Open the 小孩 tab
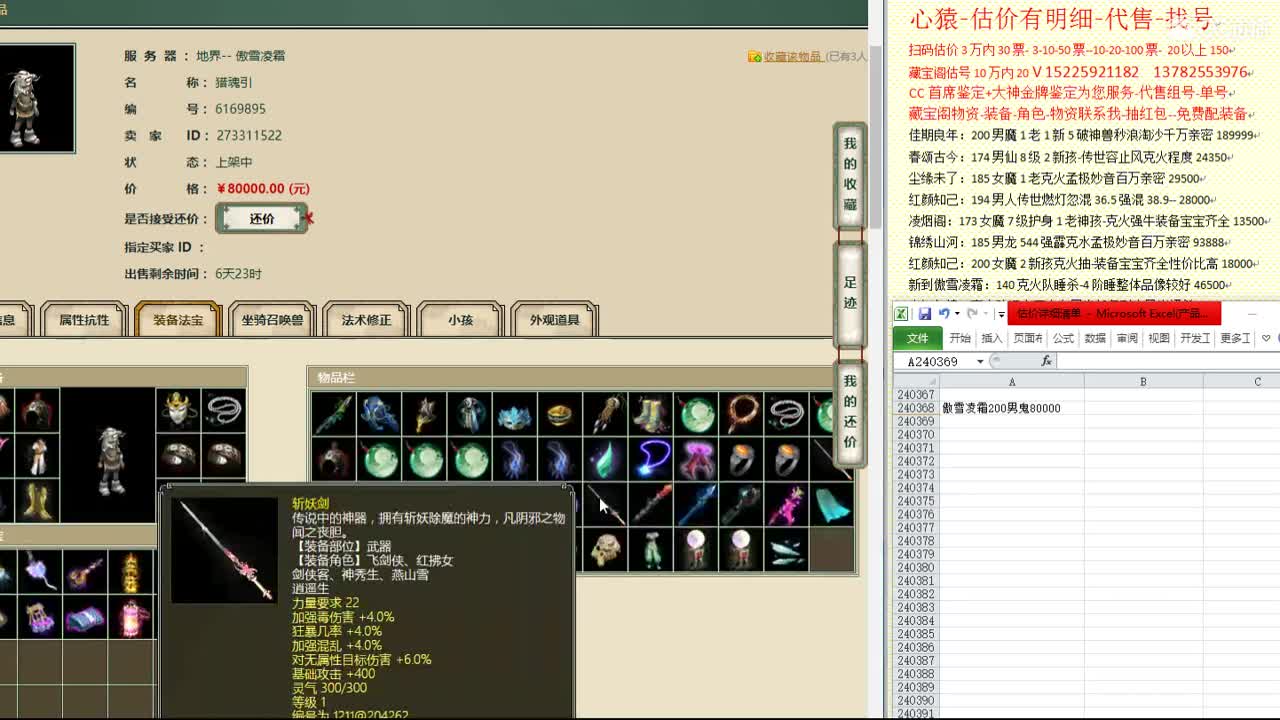Screen dimensions: 1280x720 [x=460, y=320]
